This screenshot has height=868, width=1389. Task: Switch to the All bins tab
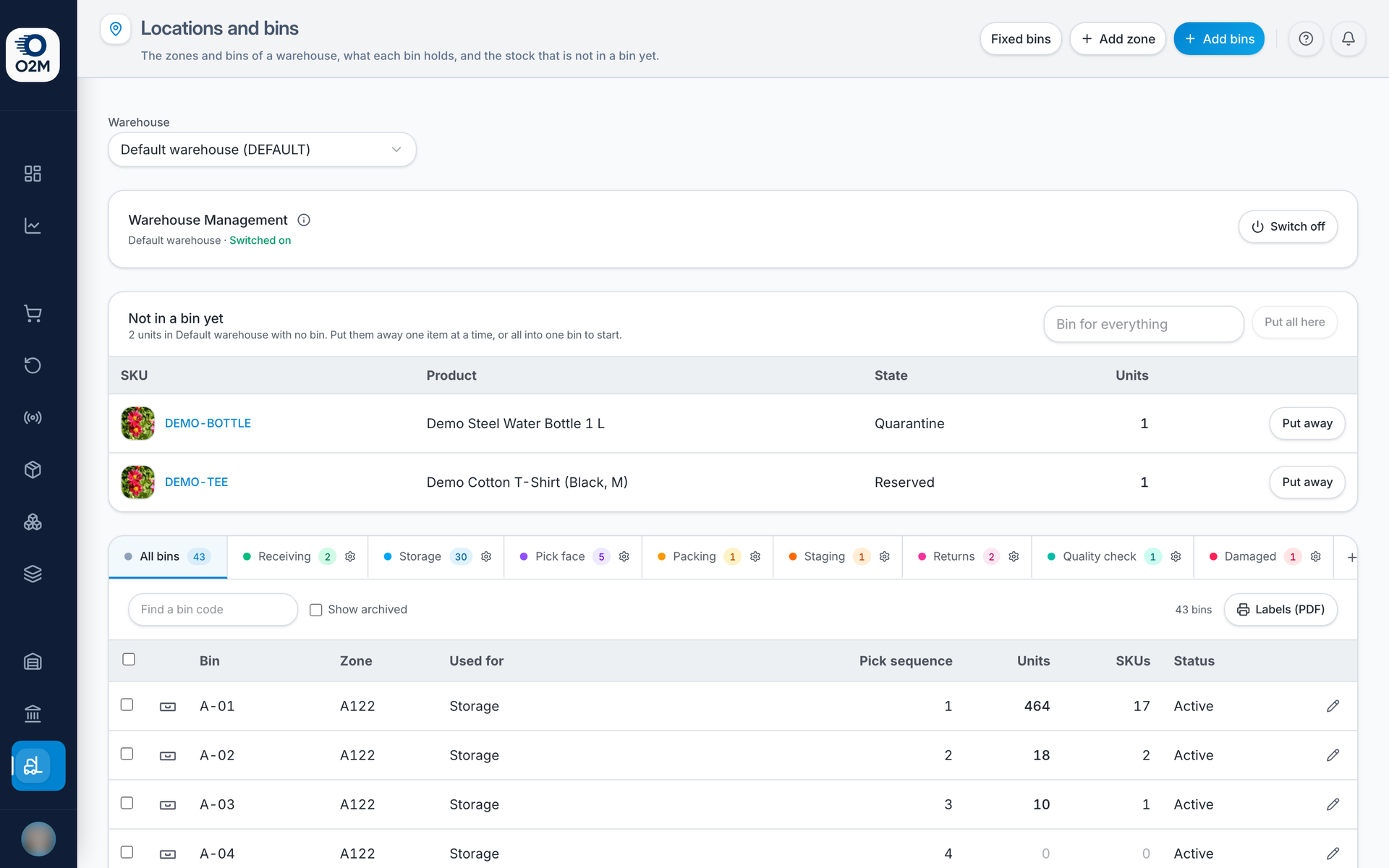tap(168, 556)
